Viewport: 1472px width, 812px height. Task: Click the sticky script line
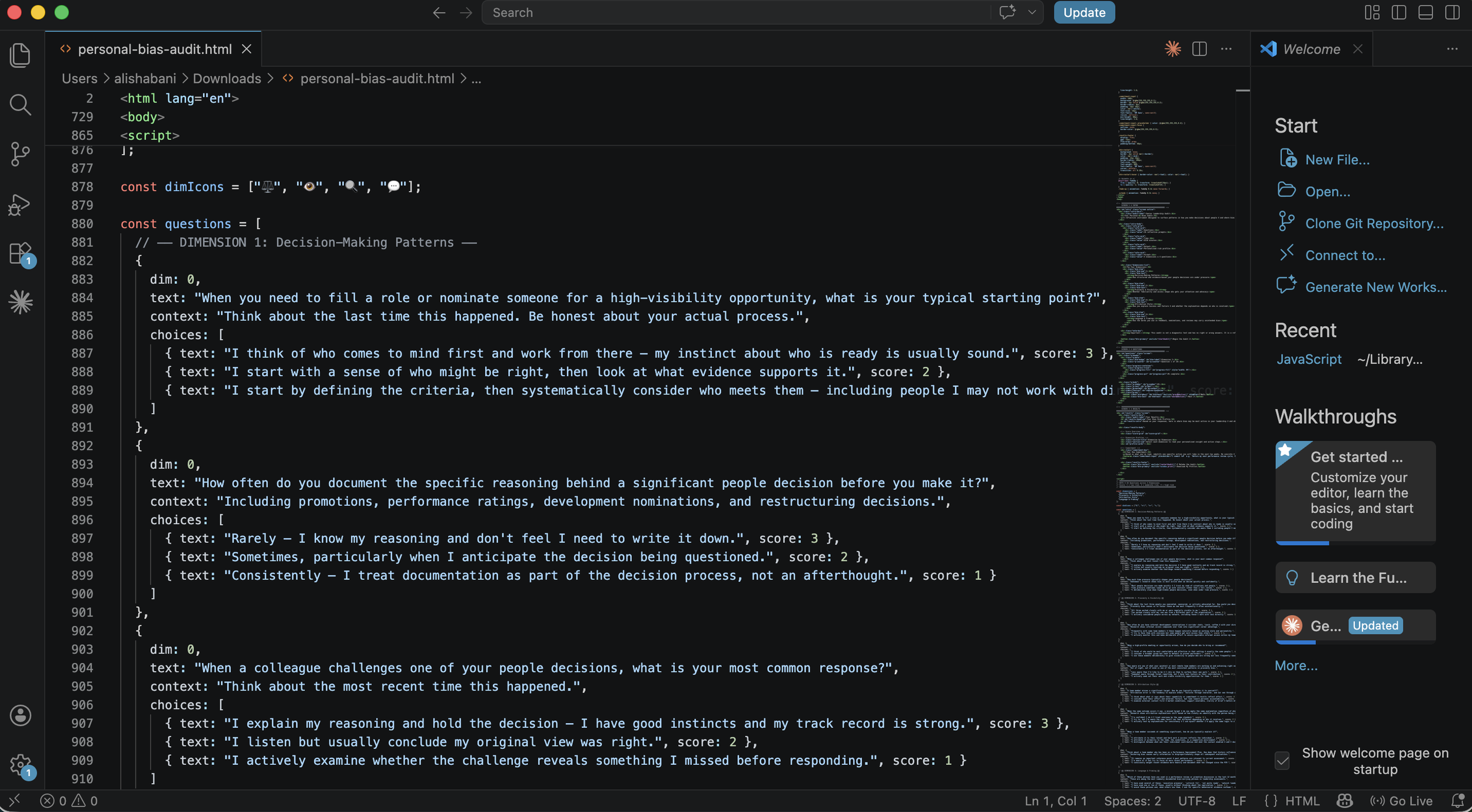click(x=150, y=135)
